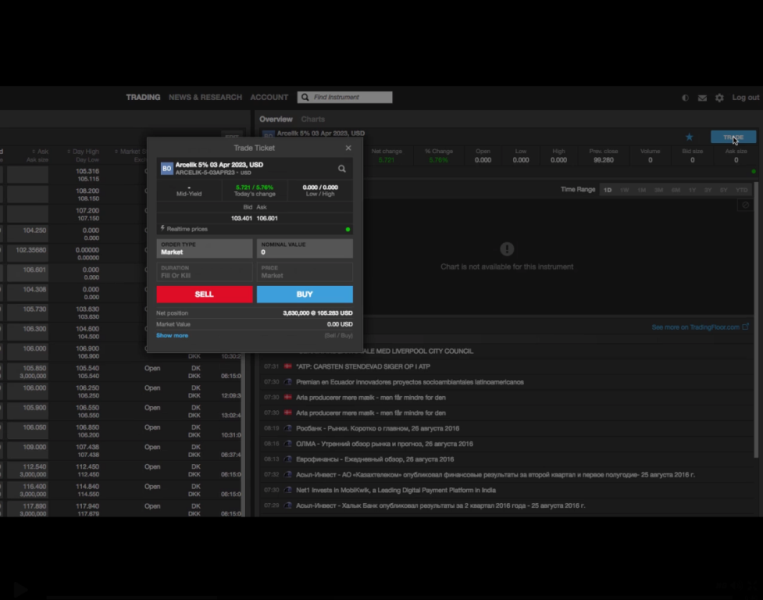This screenshot has width=763, height=600.
Task: Close the Trade Ticket dialog
Action: [348, 148]
